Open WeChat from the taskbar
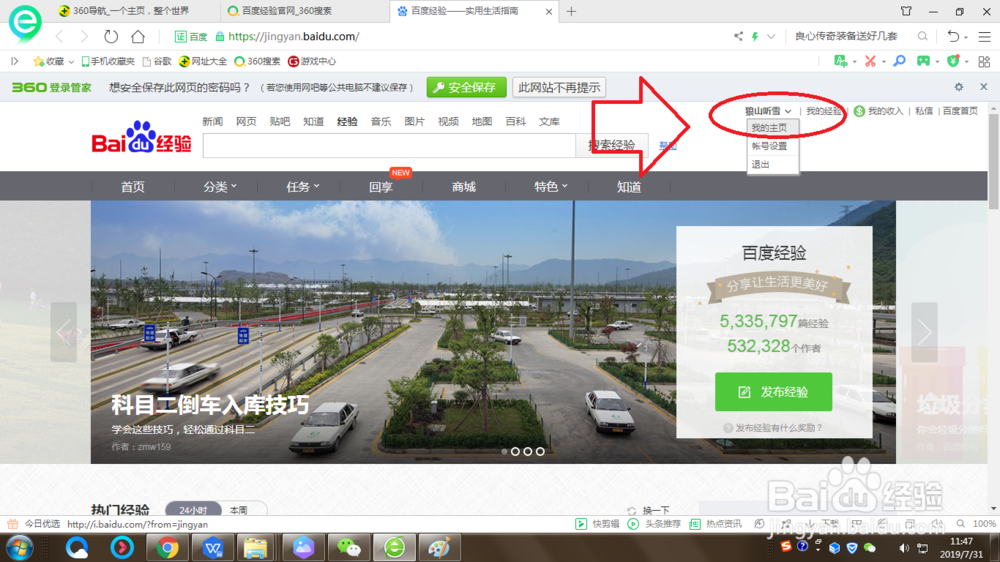Viewport: 1000px width, 562px height. pyautogui.click(x=349, y=548)
